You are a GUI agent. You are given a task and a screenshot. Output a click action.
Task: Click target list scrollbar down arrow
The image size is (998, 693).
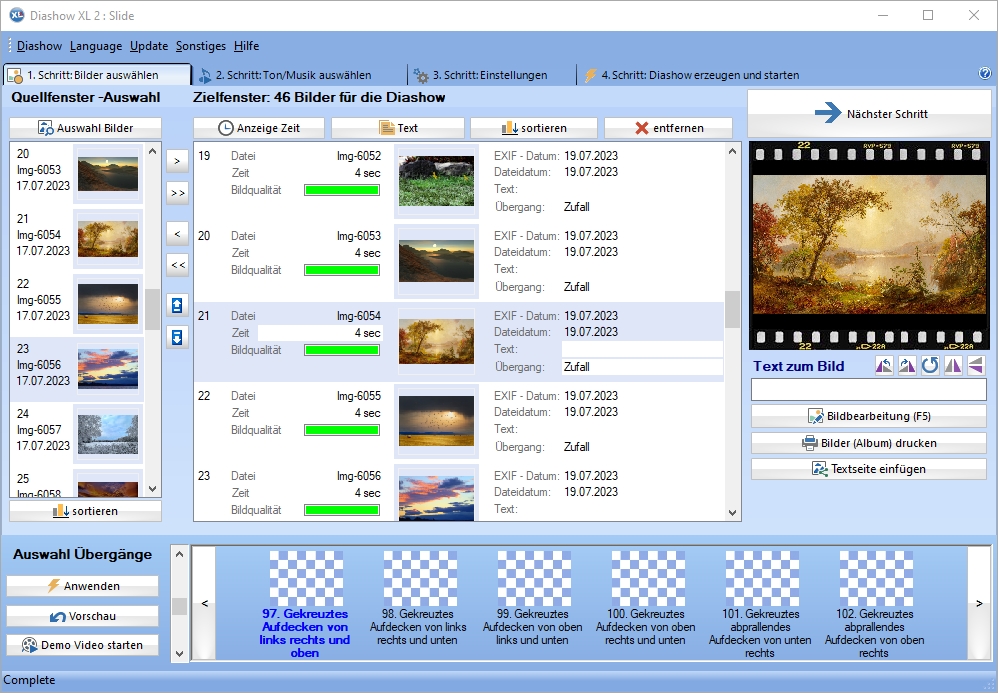point(732,512)
